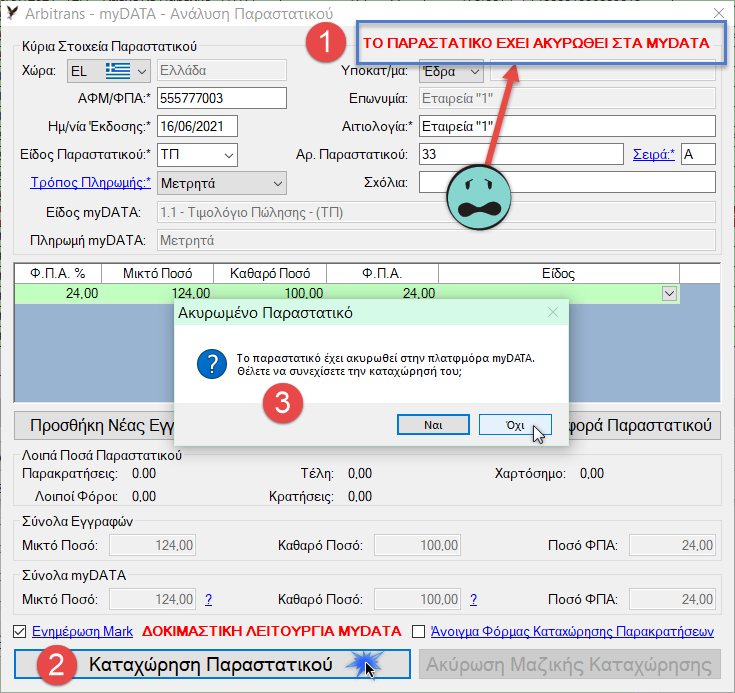Click the Αιτιολογία input field

coord(567,126)
